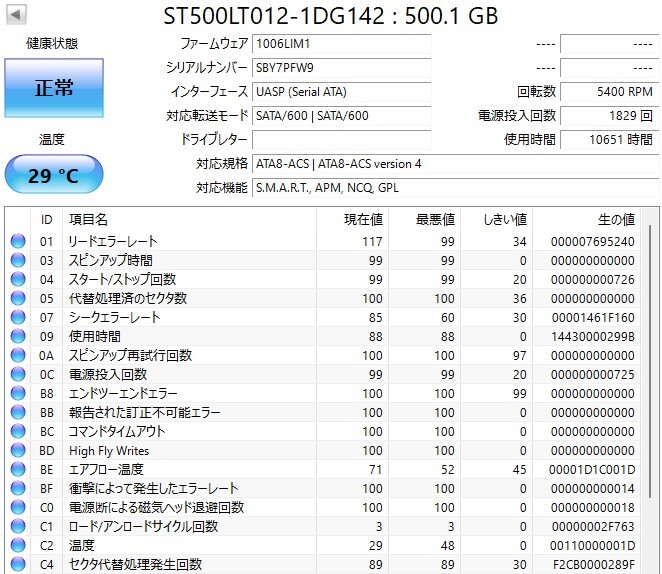Click status icon for C1 ロード/アンロードサイクル回数
This screenshot has width=662, height=574.
[18, 526]
